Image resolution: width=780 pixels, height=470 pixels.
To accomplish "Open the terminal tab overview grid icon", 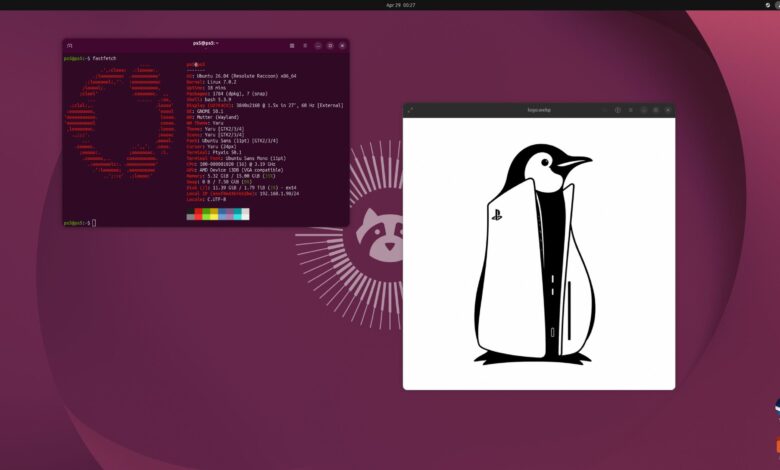I will coord(292,45).
